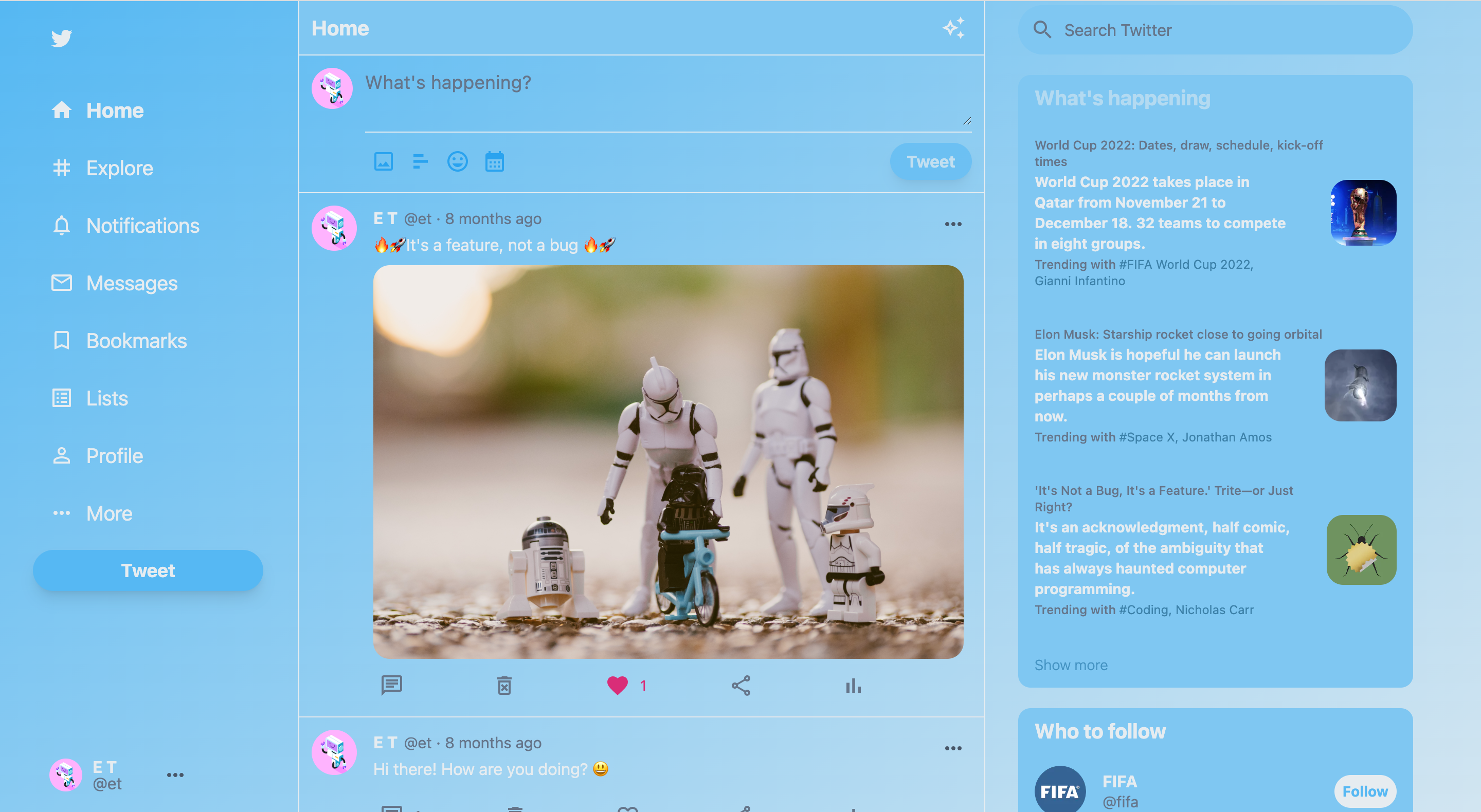
Task: Click the World Cup trophy thumbnail
Action: [x=1363, y=213]
